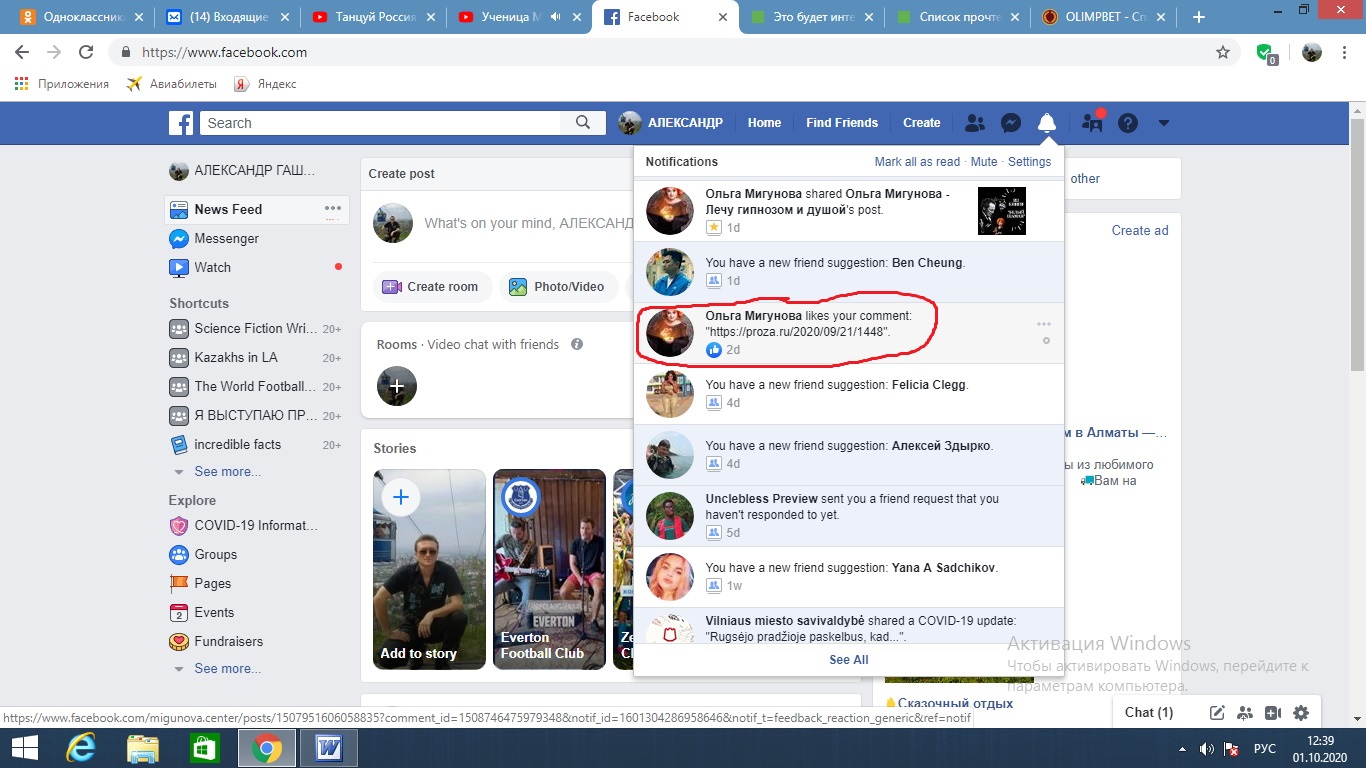Open Home in the Facebook header
This screenshot has height=768, width=1366.
(764, 123)
